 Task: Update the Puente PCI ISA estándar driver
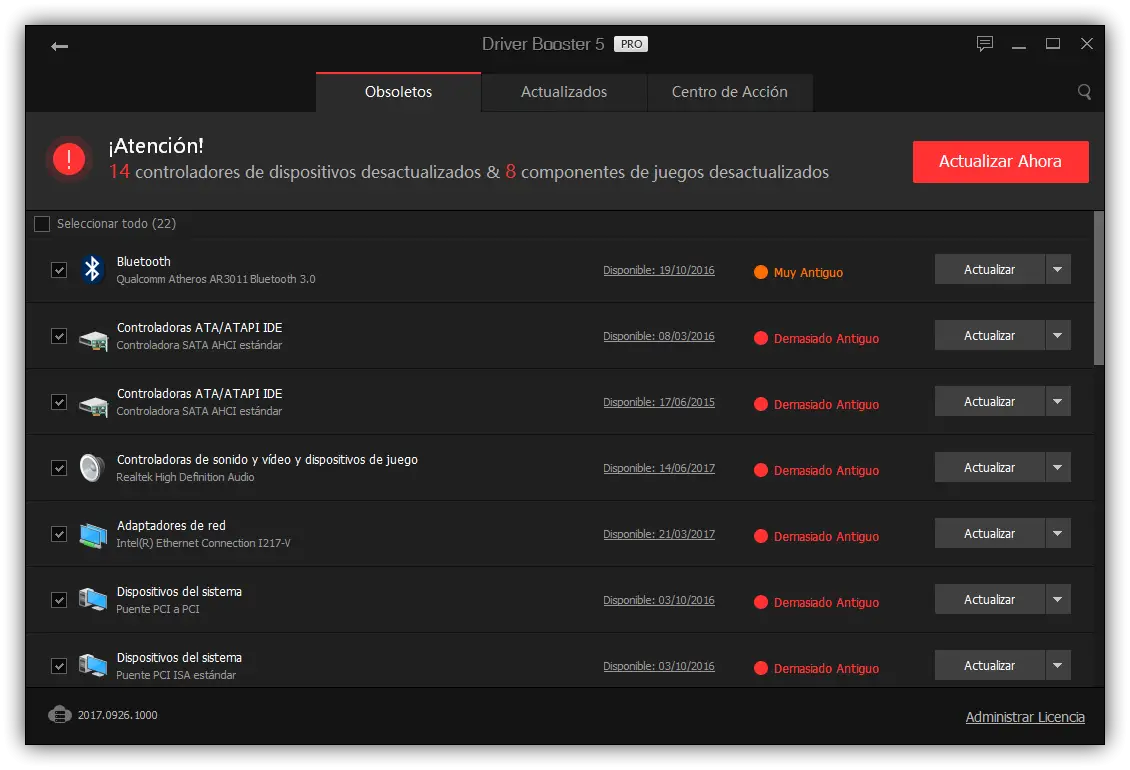pyautogui.click(x=989, y=665)
